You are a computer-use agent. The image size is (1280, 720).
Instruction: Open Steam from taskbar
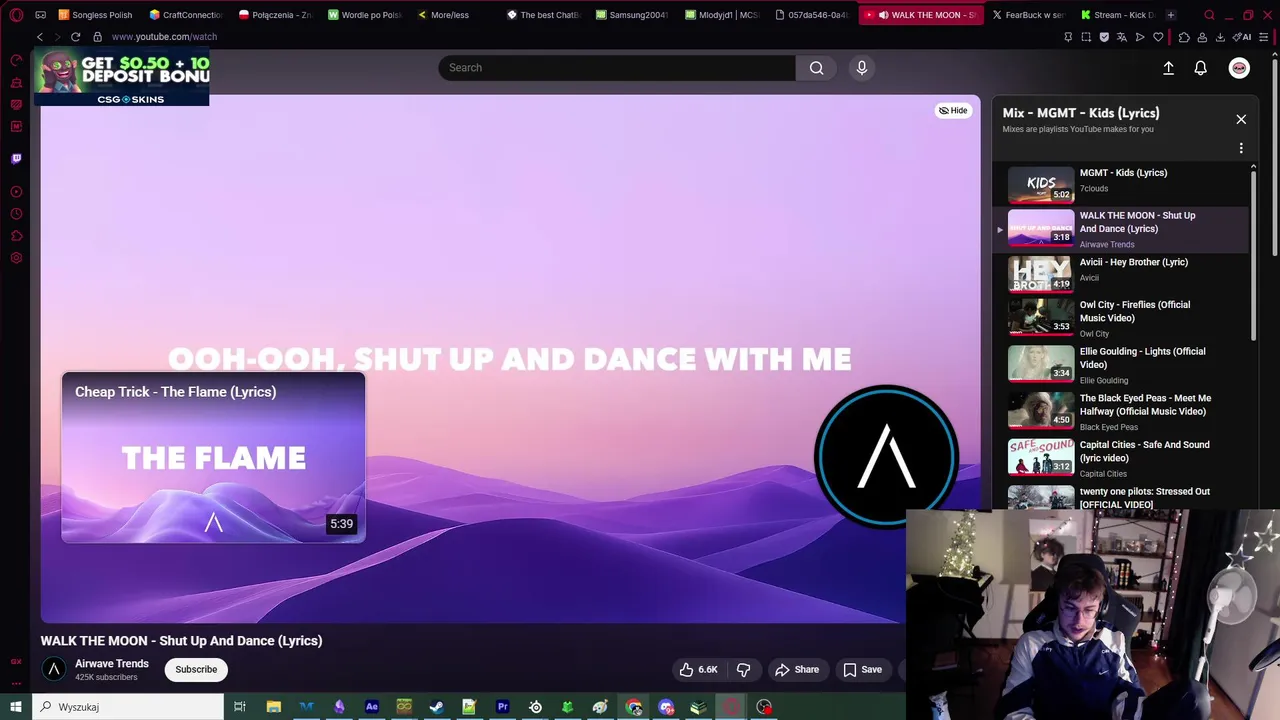click(437, 707)
